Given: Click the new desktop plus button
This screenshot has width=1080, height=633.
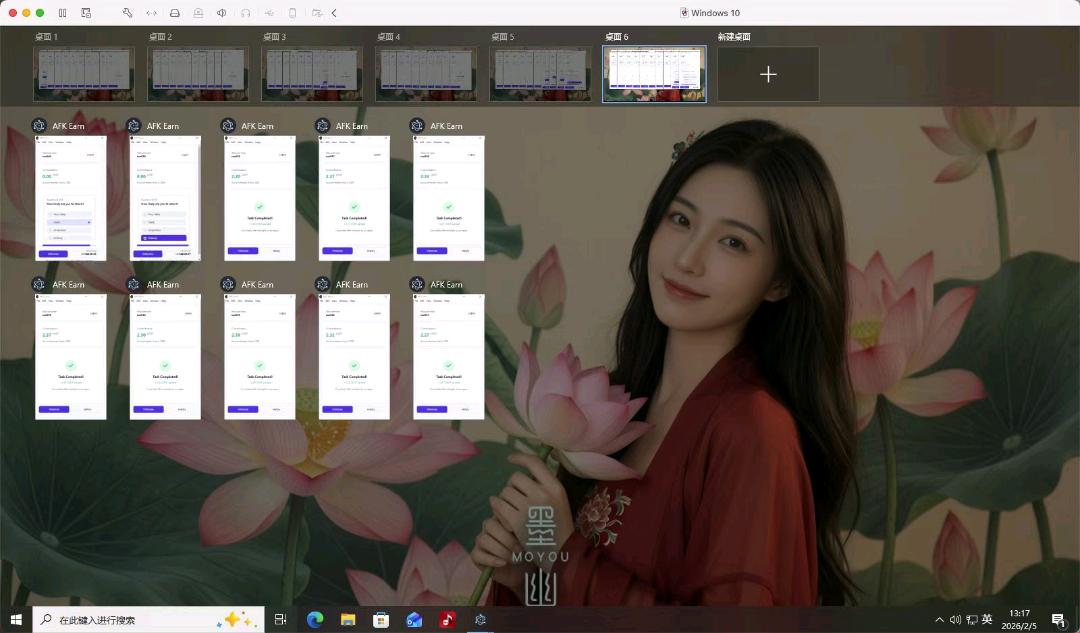Looking at the screenshot, I should (x=768, y=74).
